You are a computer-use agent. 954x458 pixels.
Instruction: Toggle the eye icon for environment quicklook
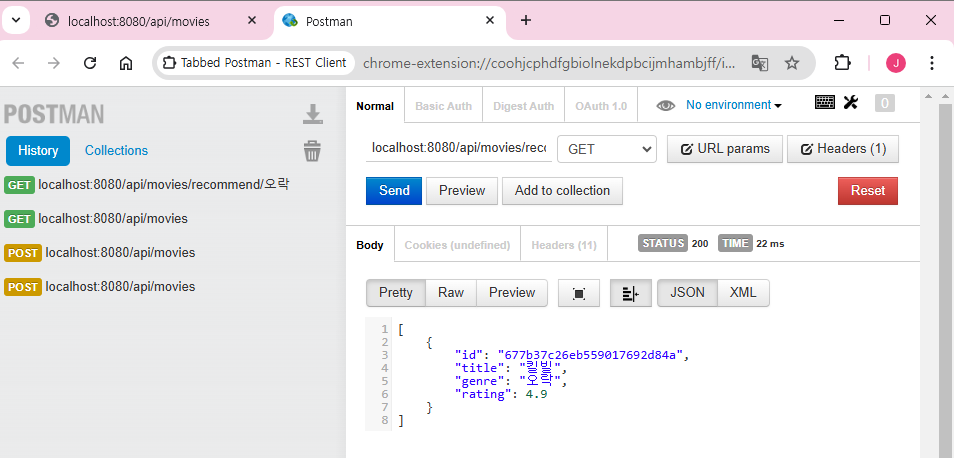click(x=666, y=105)
